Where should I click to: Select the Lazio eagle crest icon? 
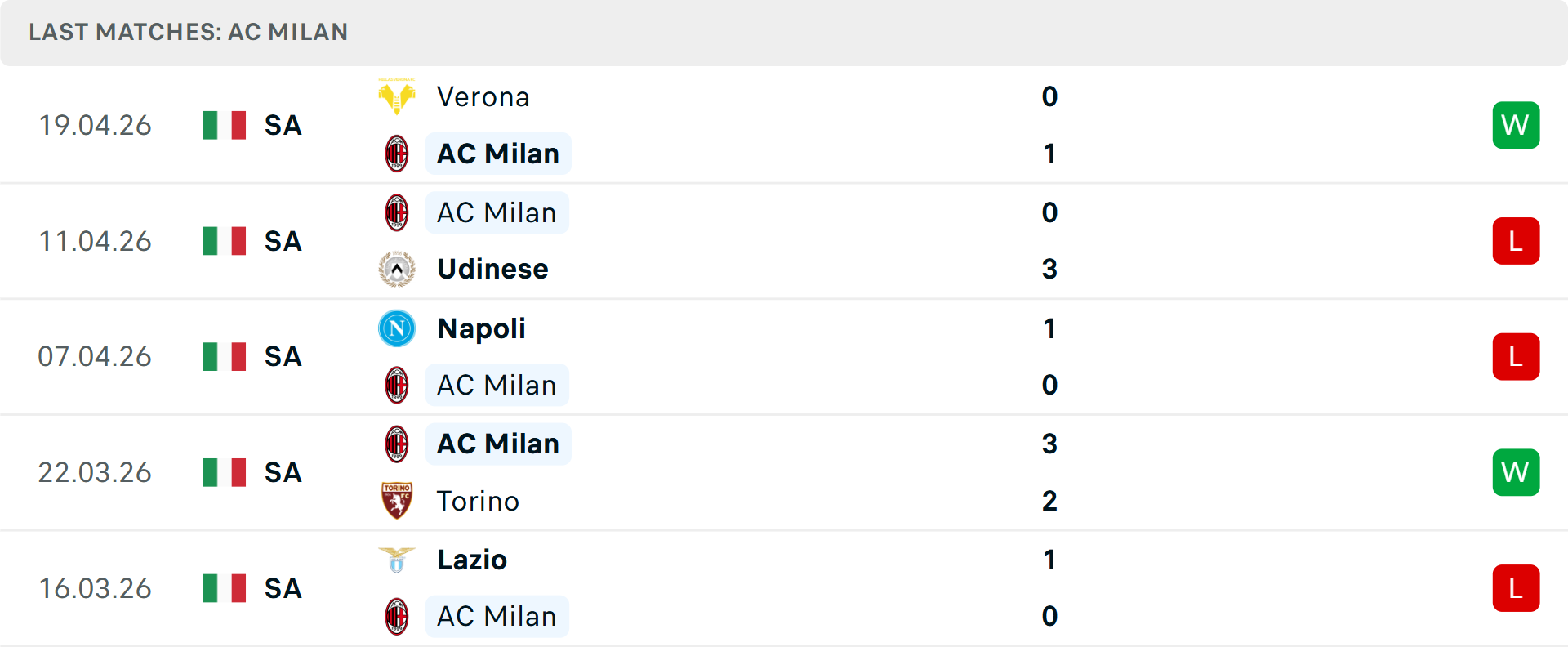(x=397, y=560)
